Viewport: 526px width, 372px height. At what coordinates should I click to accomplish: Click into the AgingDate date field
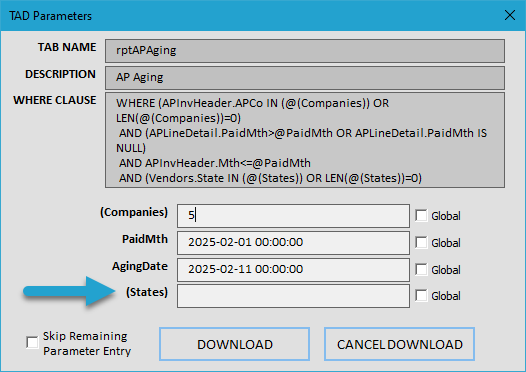[293, 269]
